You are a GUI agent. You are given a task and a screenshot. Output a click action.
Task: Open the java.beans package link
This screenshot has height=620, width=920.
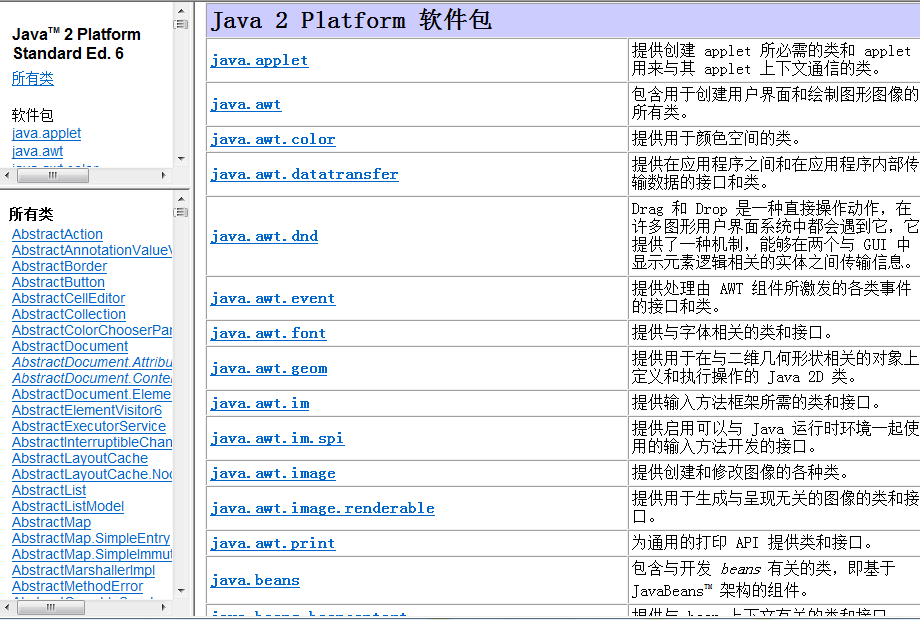coord(255,581)
